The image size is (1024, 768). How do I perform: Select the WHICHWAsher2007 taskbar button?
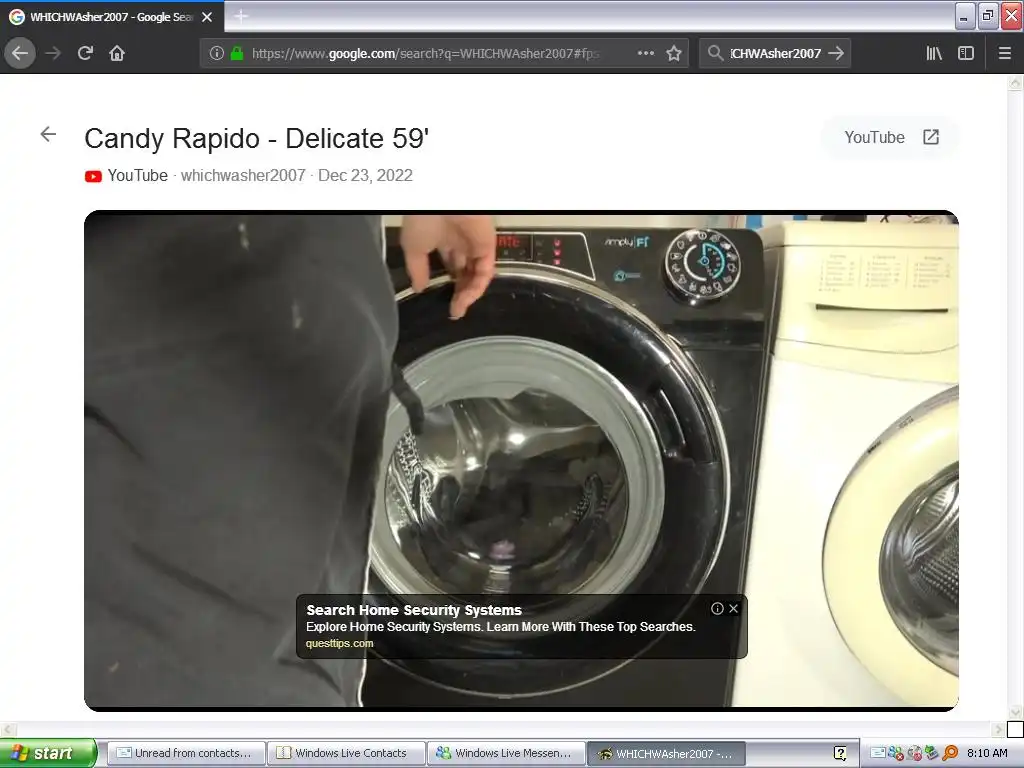tap(666, 753)
